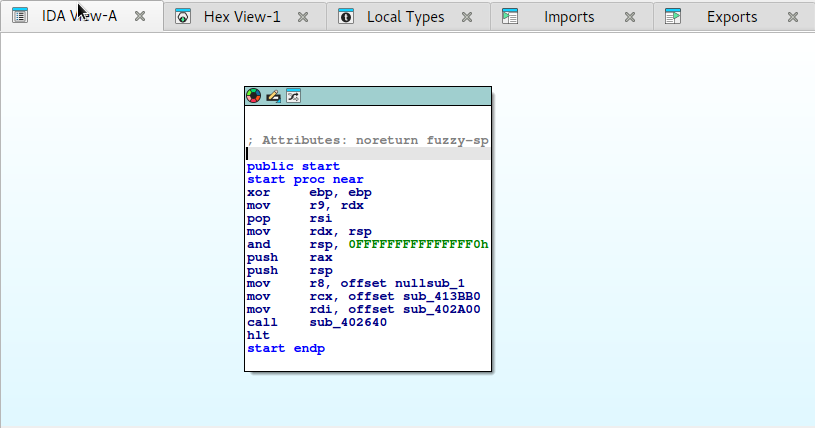Click the 'push rax' instruction
The image size is (815, 428).
(x=290, y=257)
